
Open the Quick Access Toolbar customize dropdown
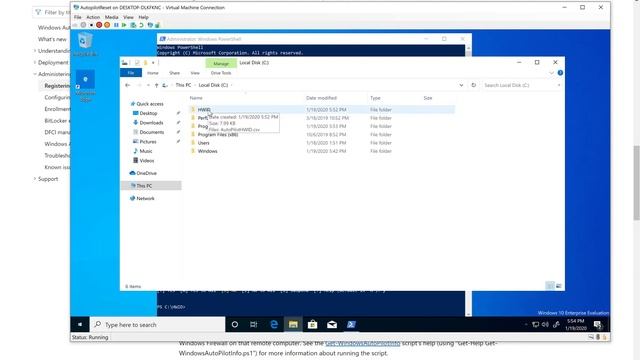[x=153, y=62]
